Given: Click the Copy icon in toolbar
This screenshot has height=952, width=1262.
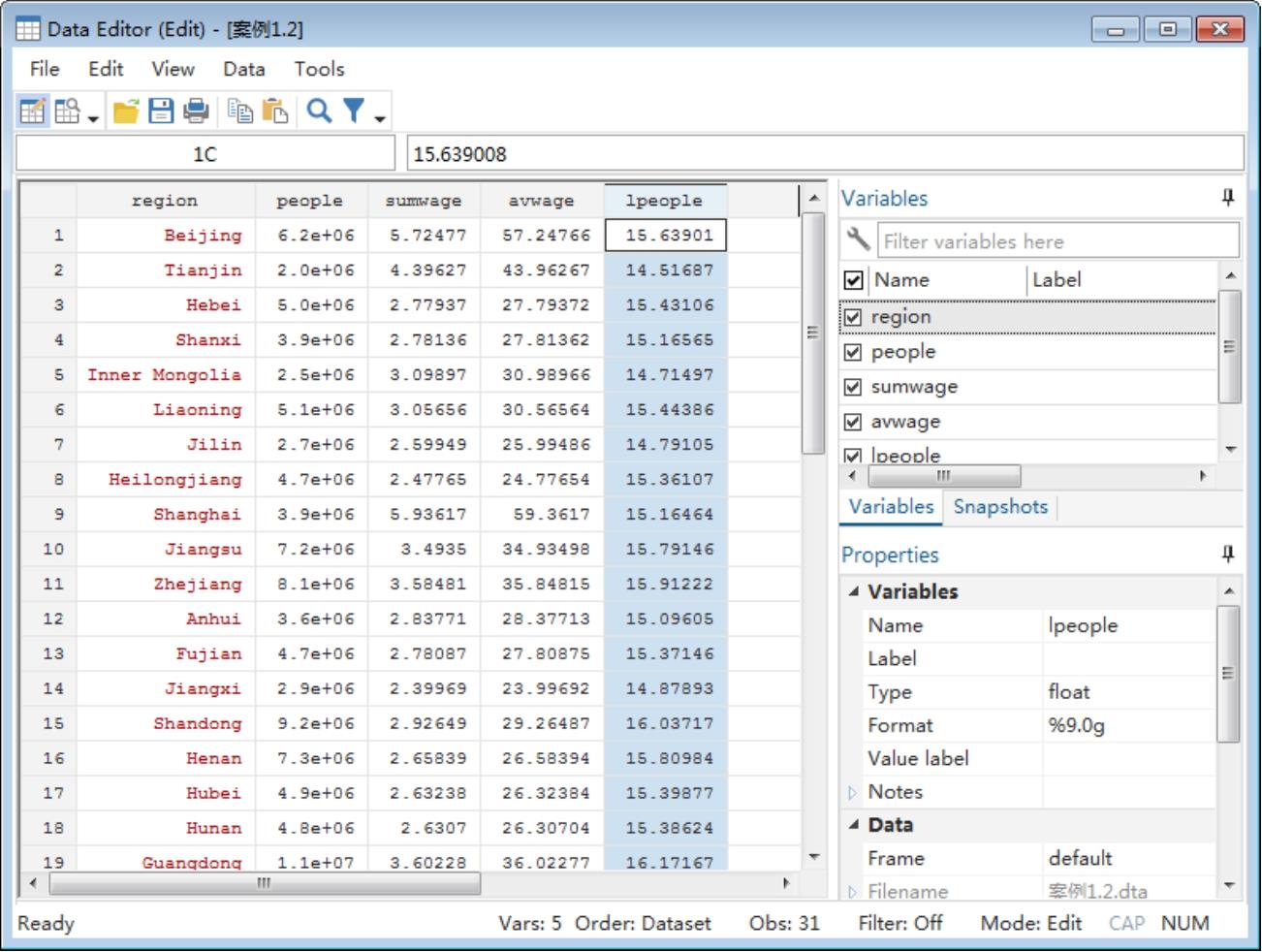Looking at the screenshot, I should pyautogui.click(x=240, y=111).
